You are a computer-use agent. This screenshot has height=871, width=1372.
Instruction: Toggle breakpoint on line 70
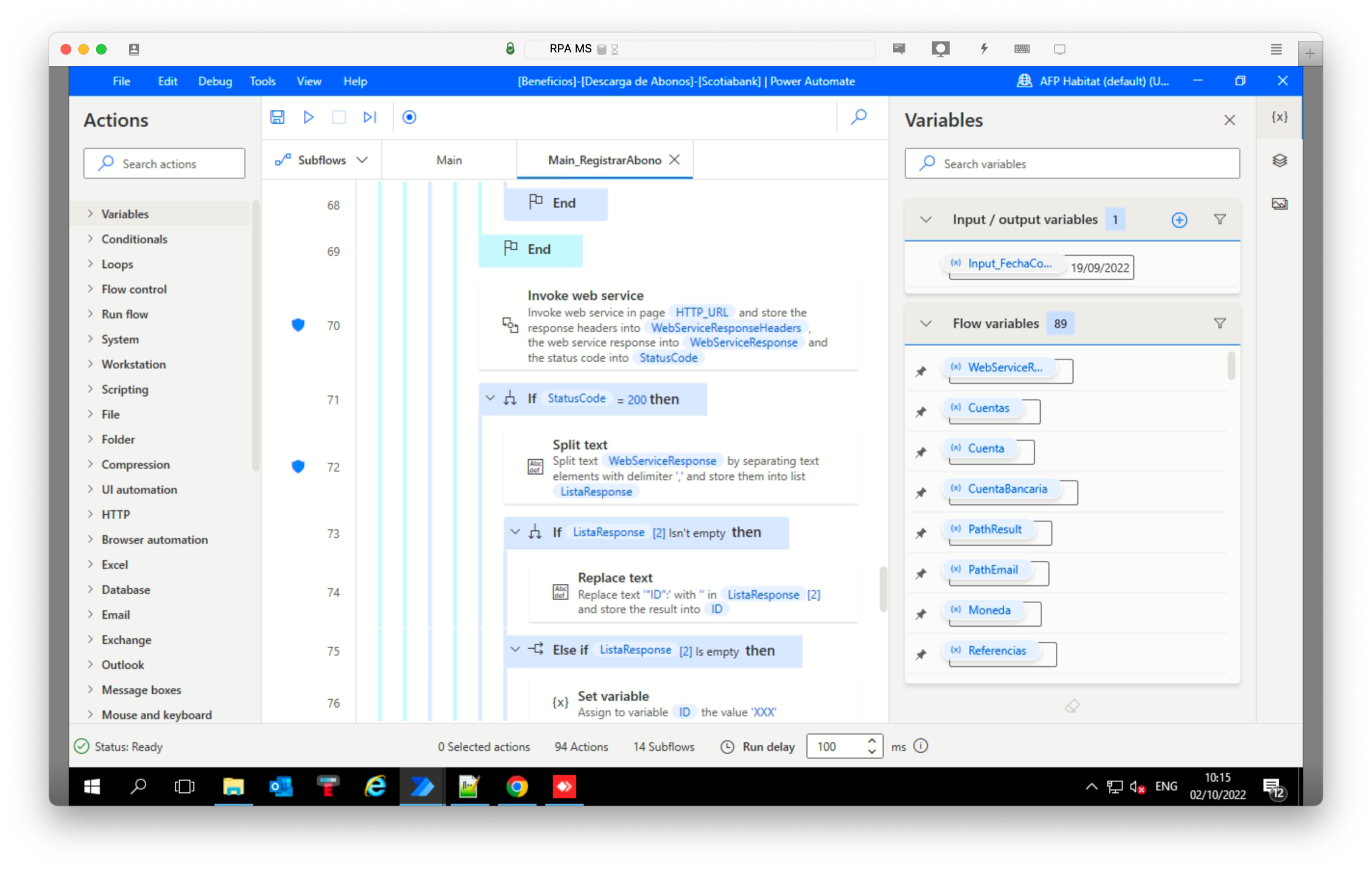[x=298, y=325]
